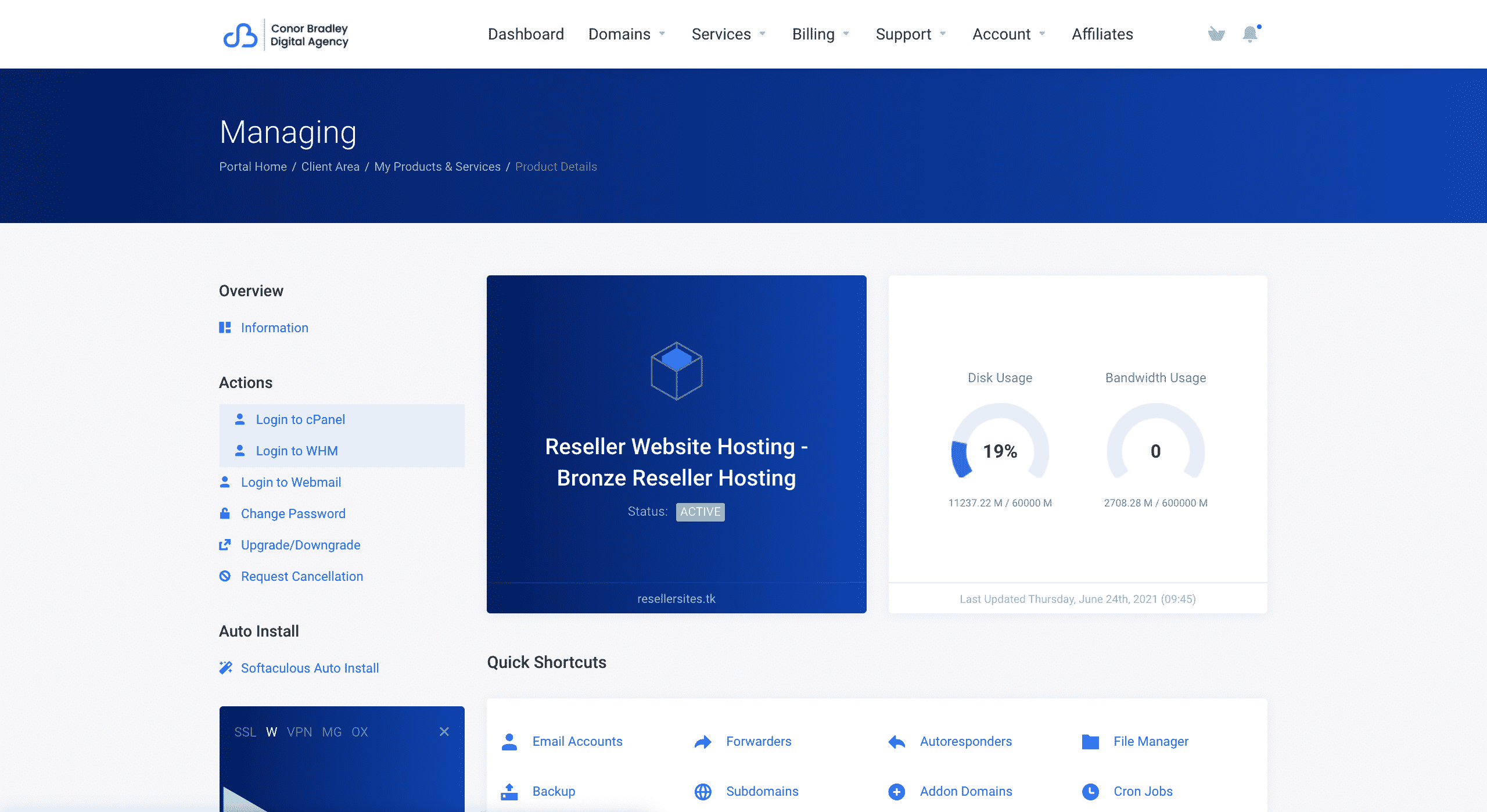Expand the Services dropdown menu
1487x812 pixels.
[729, 34]
